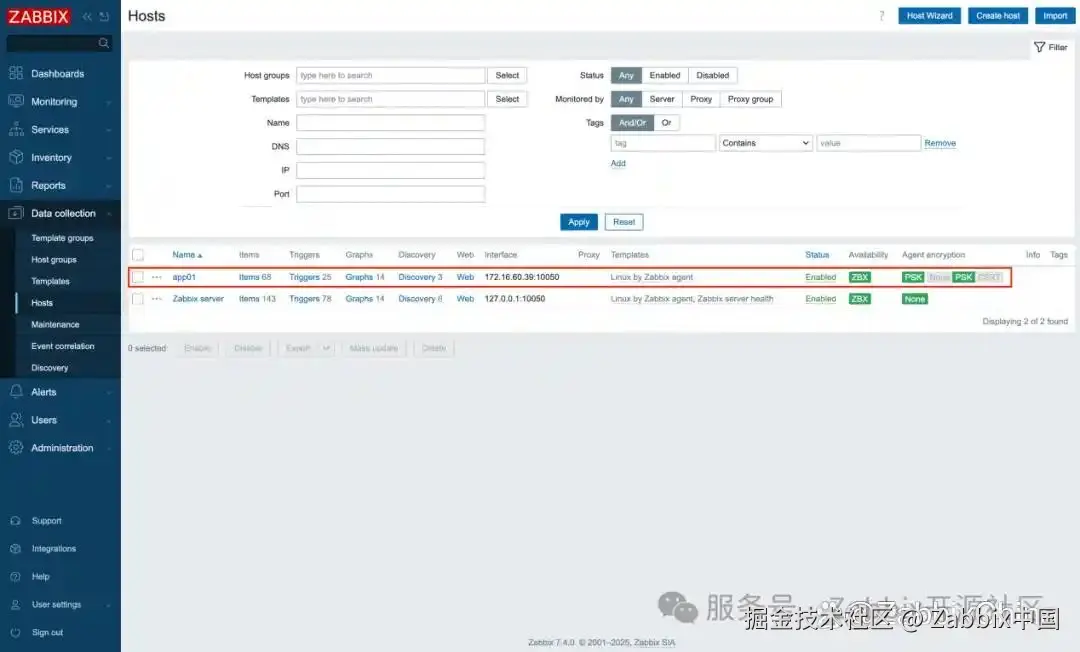Image resolution: width=1080 pixels, height=652 pixels.
Task: Open Maintenance submenu item
Action: (55, 324)
